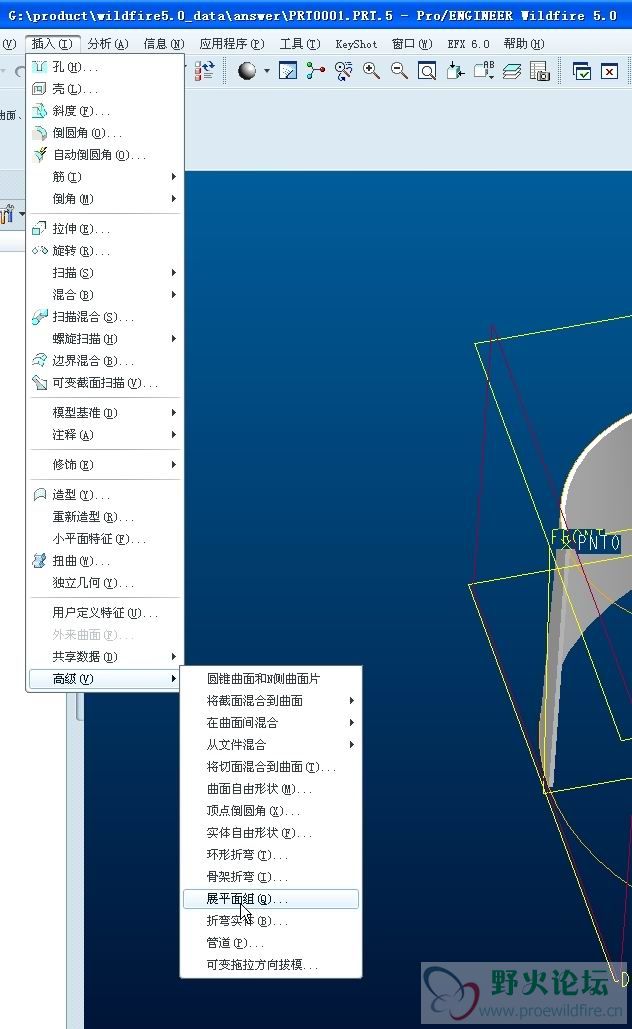Expand the 扫描 (Sweep) submenu

click(x=105, y=272)
